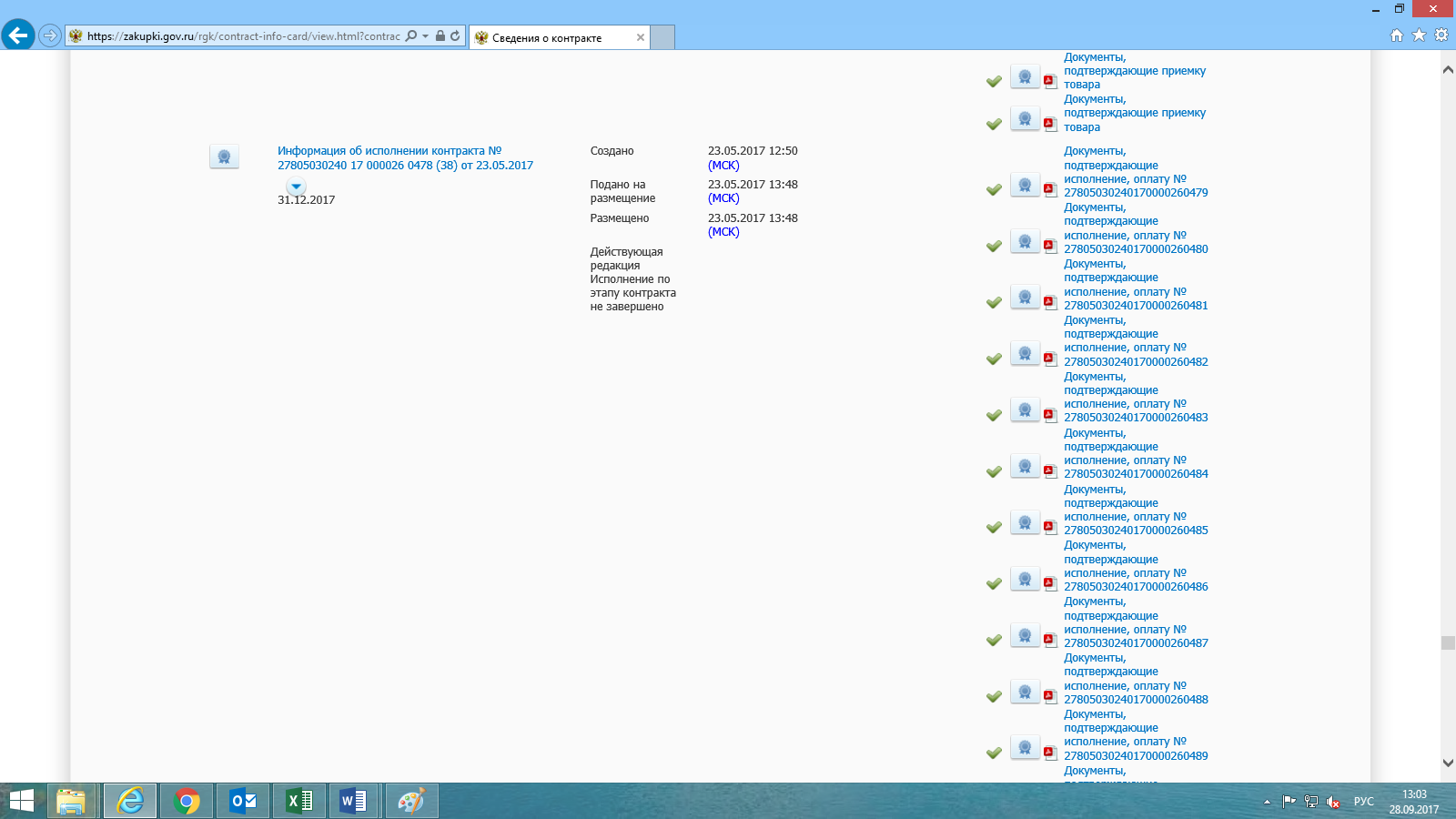Open PDF icon for document 27805030240170000260485
The width and height of the screenshot is (1456, 819).
pyautogui.click(x=1050, y=527)
